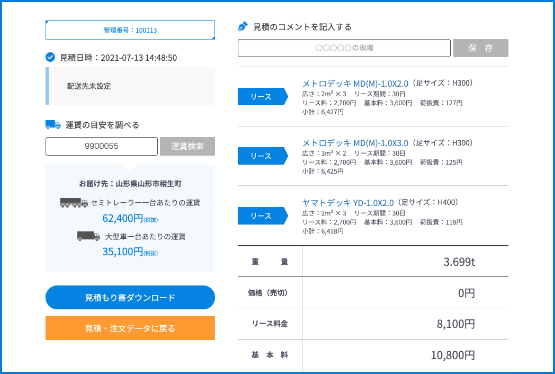
Task: Click the 小計：6,418円 subtotal text
Action: 322,231
